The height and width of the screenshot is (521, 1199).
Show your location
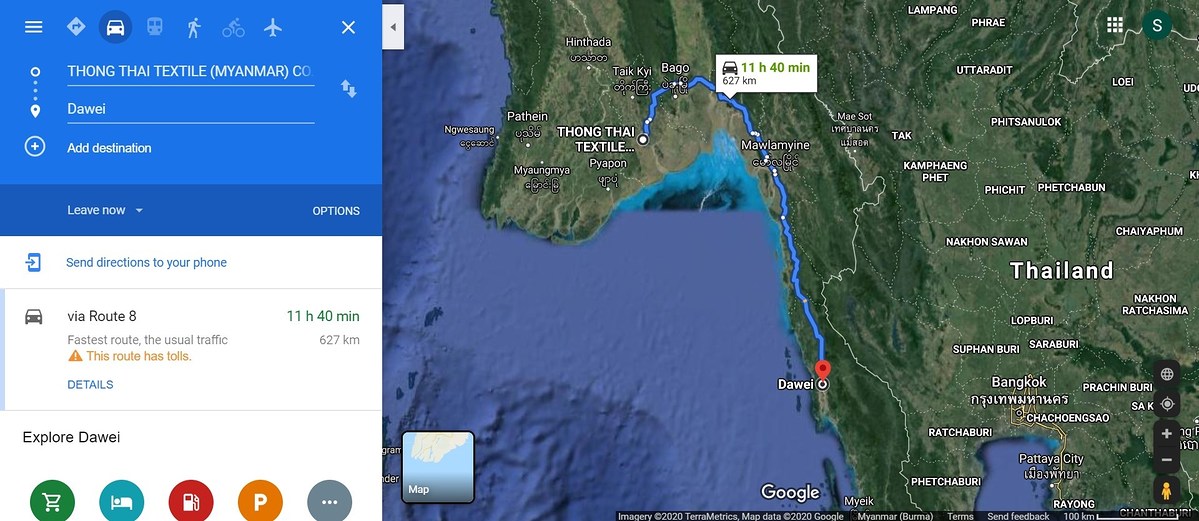1167,404
